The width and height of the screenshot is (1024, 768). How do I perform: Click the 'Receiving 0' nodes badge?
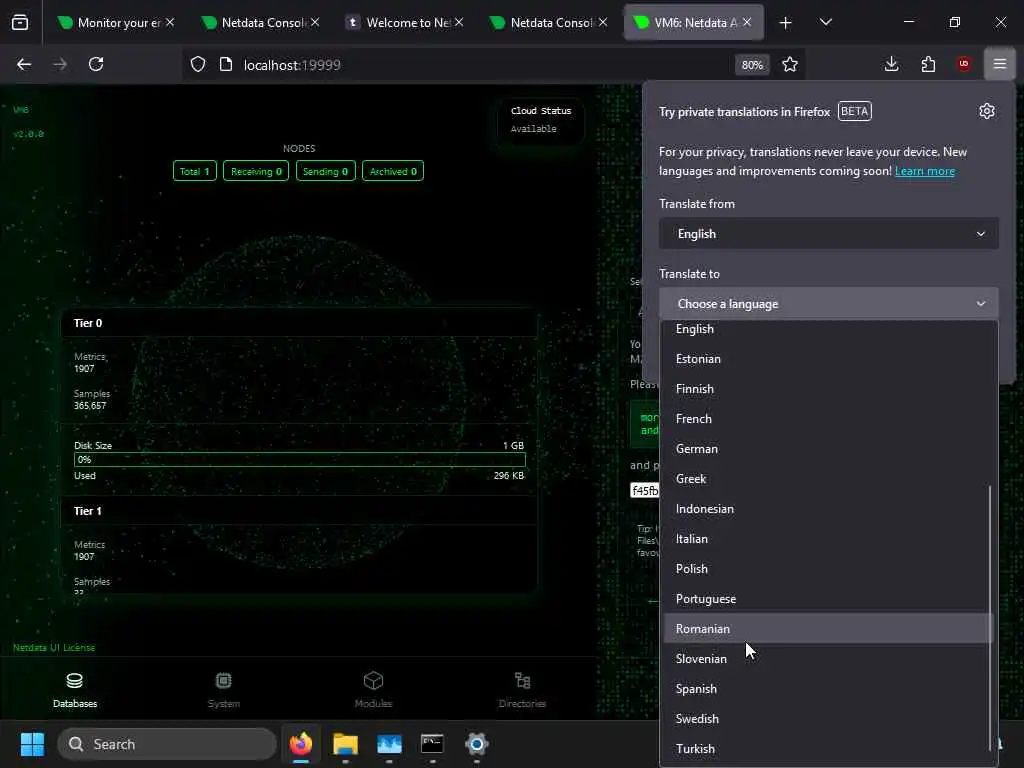click(256, 172)
